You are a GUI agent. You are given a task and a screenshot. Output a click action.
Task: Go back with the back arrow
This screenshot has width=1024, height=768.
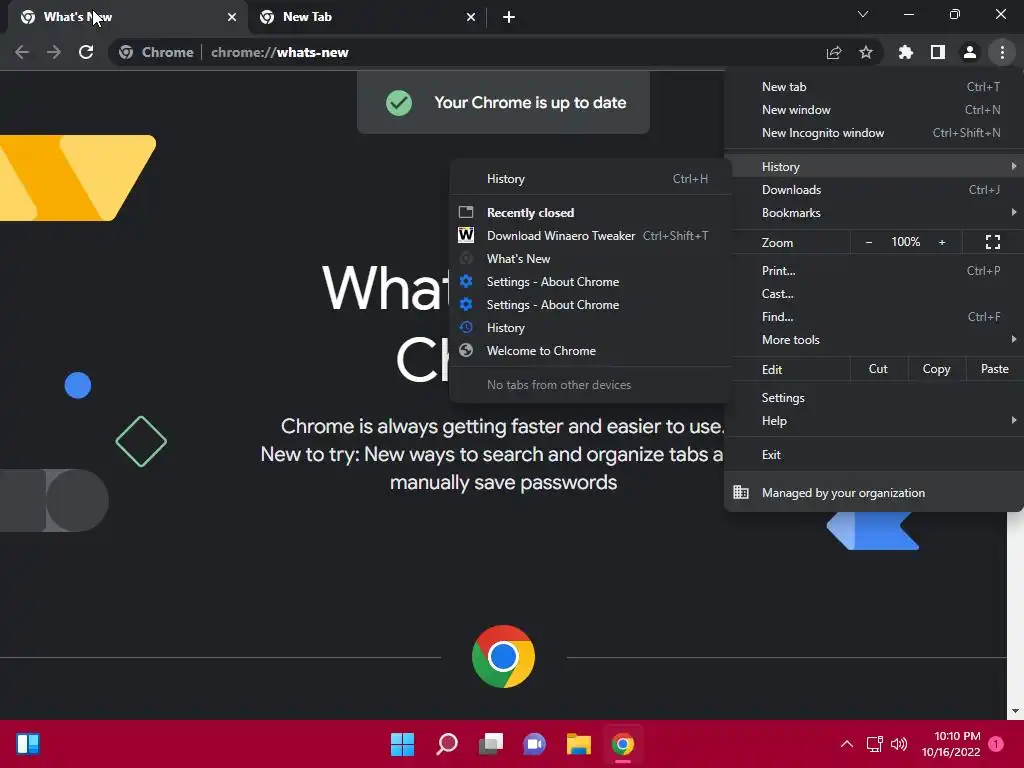click(x=22, y=52)
